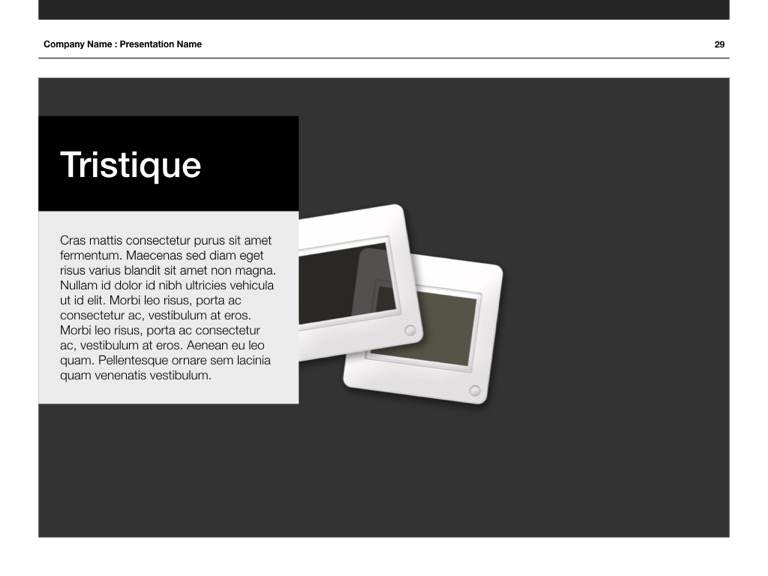
Task: Click the dark bar at the top
Action: coord(383,9)
